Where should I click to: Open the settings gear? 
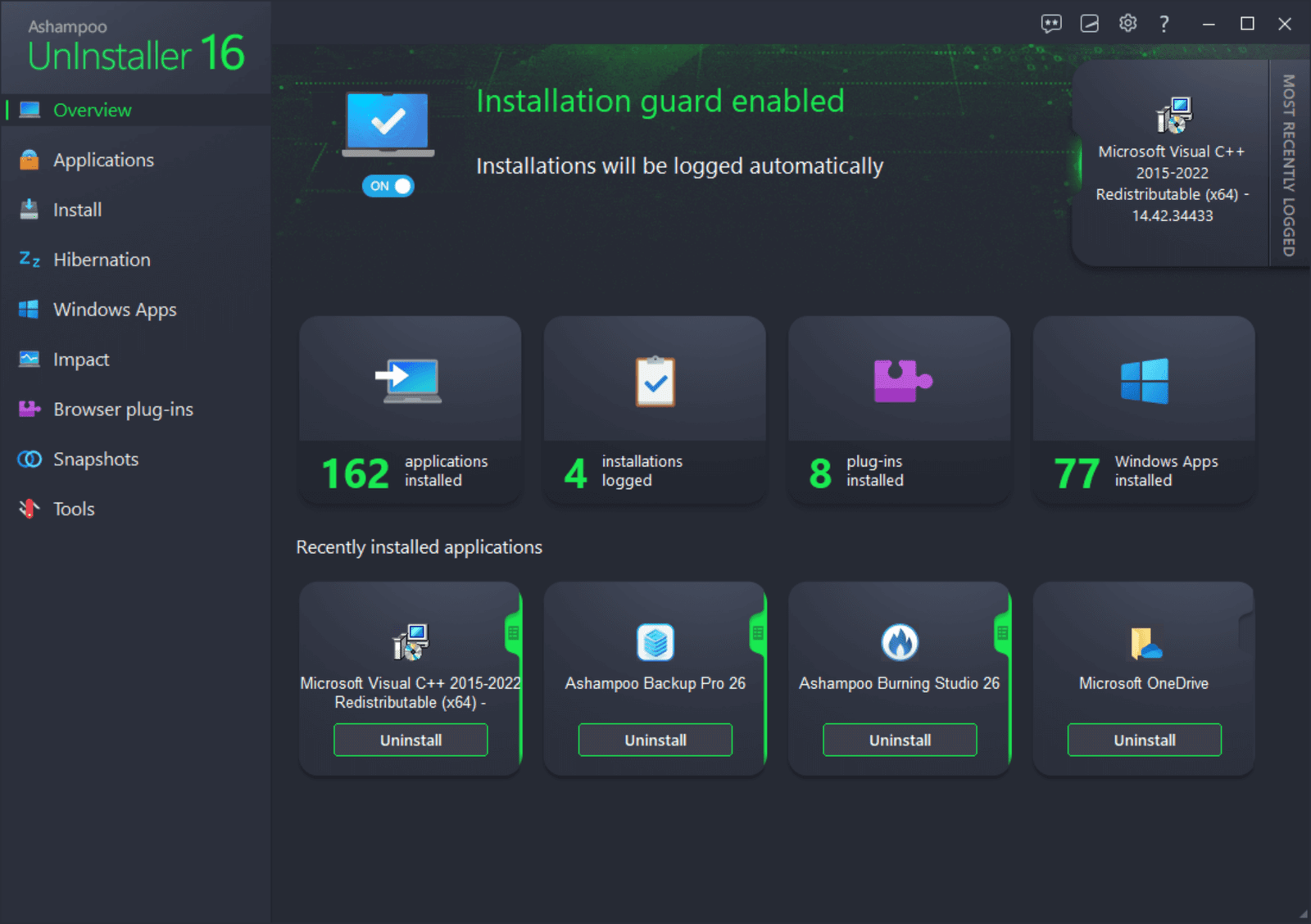pyautogui.click(x=1127, y=24)
